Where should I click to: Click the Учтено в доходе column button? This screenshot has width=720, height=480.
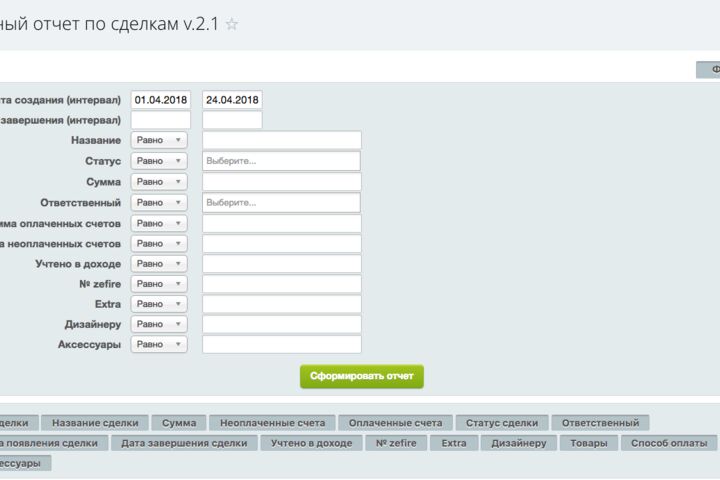312,443
